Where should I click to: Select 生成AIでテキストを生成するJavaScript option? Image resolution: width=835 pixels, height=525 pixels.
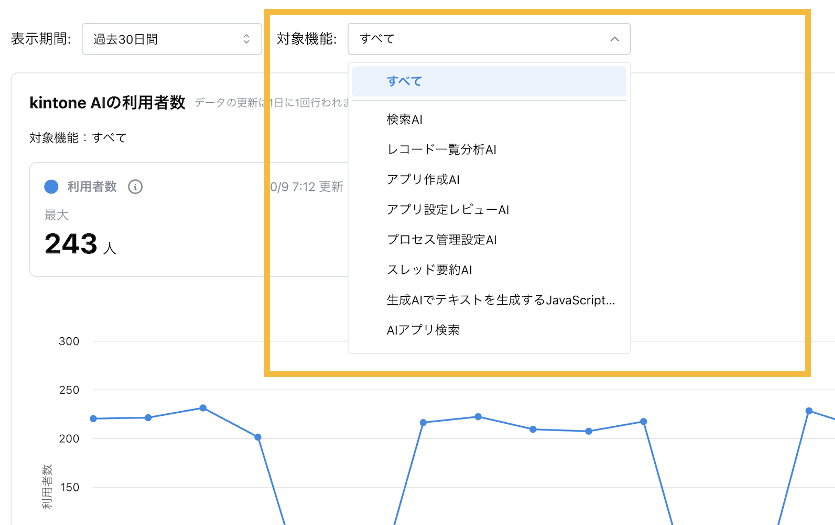coord(489,300)
